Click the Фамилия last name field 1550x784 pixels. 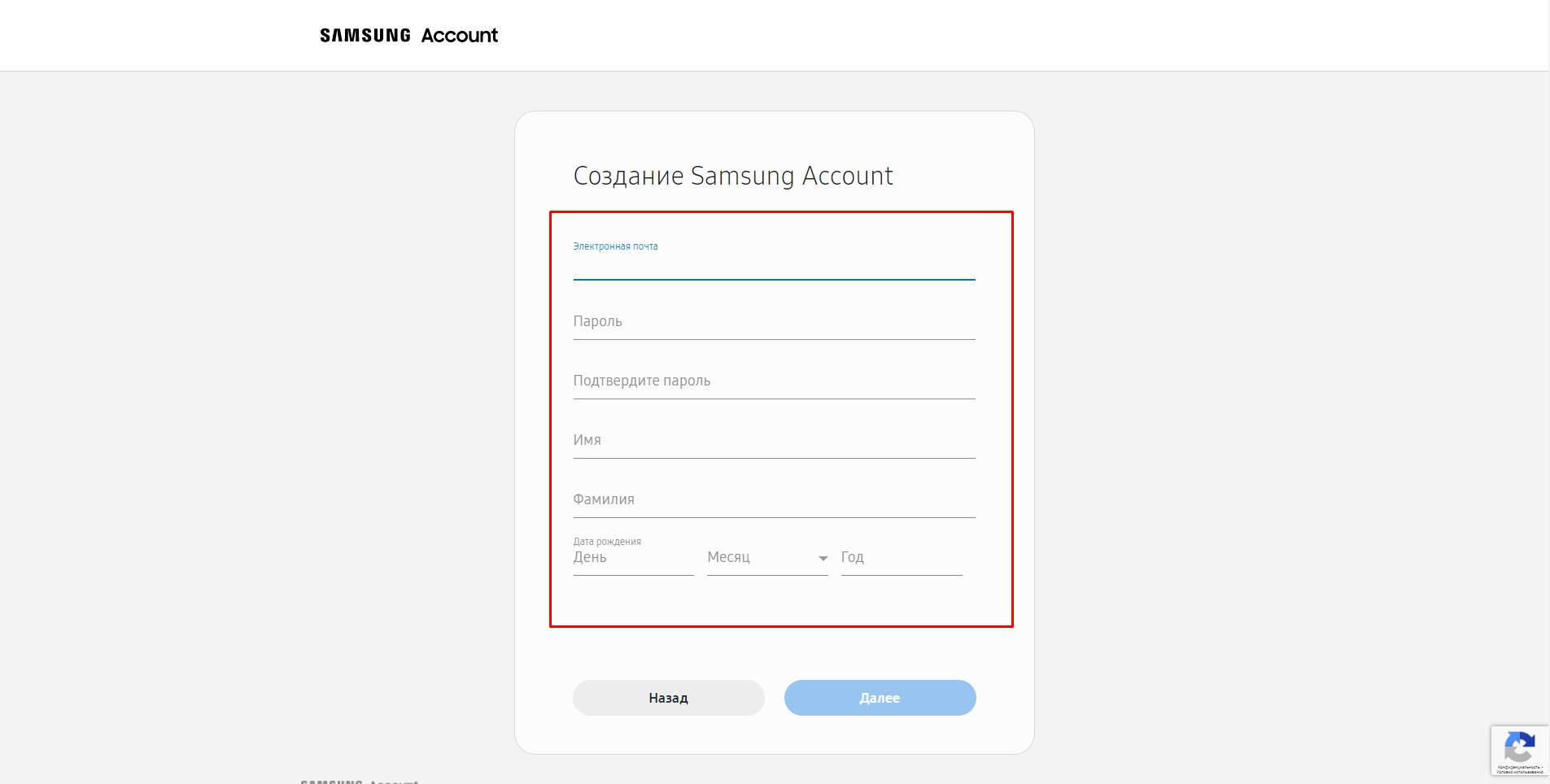click(x=774, y=500)
